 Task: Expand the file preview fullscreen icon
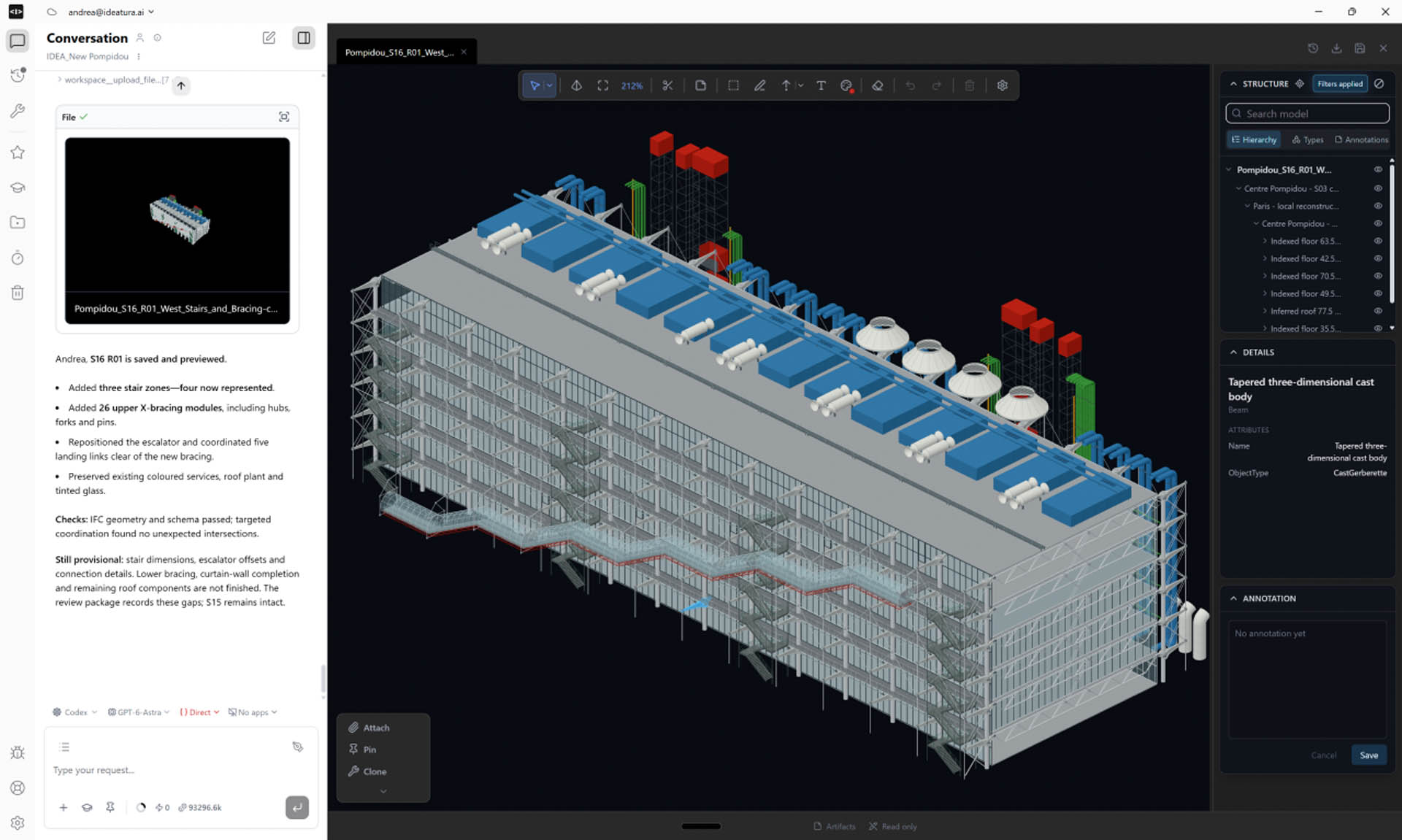(284, 117)
